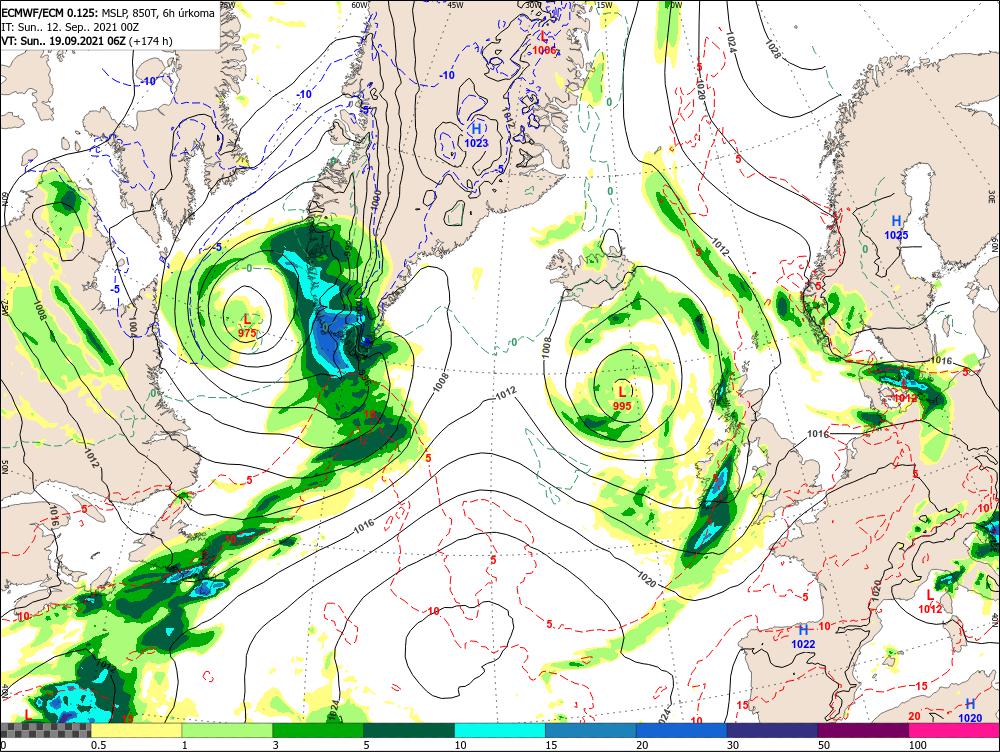Click the 1000 isobar label near Greenland
The height and width of the screenshot is (752, 1000).
click(x=376, y=200)
